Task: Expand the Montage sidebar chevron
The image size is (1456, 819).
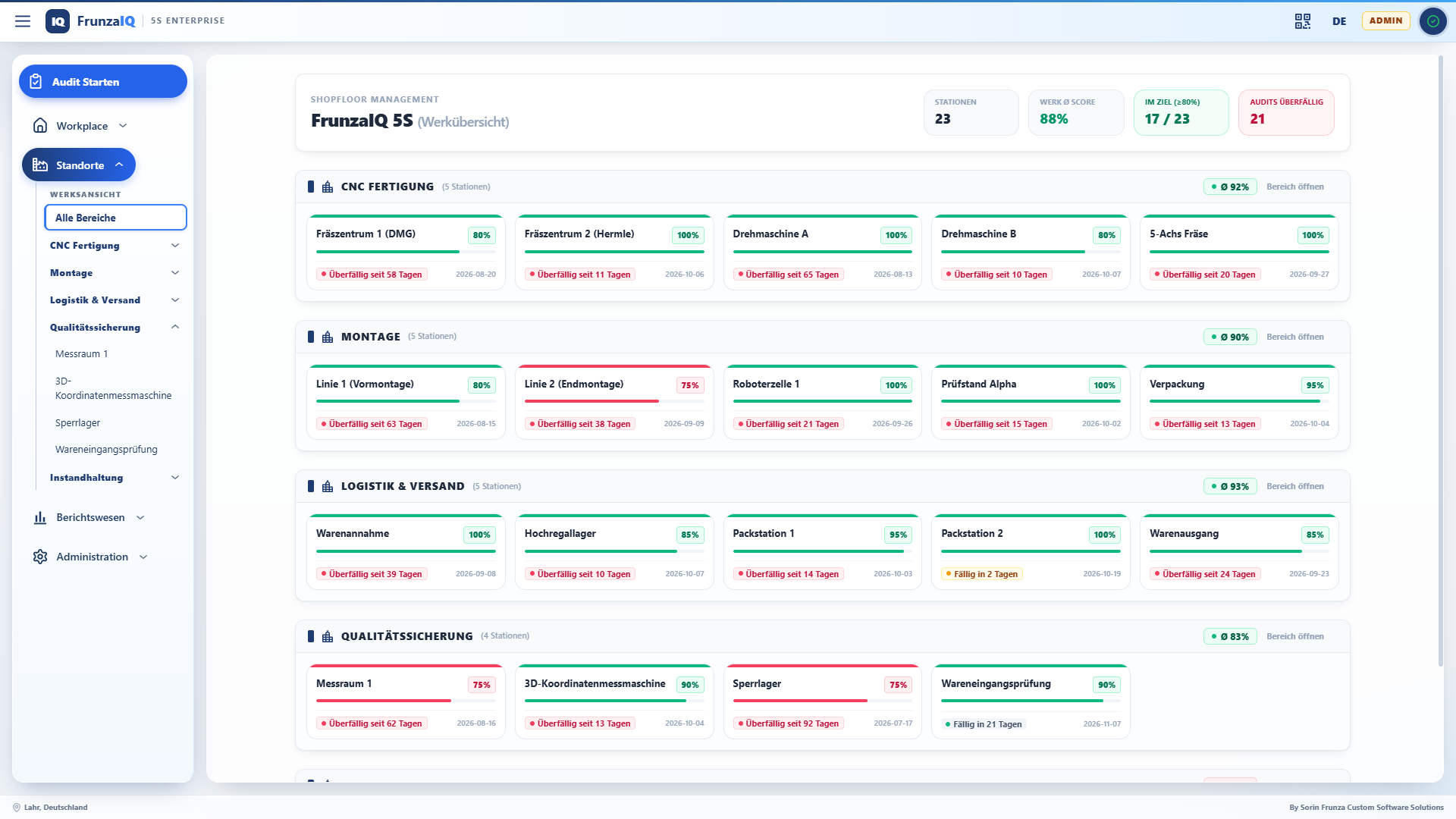Action: click(x=175, y=273)
